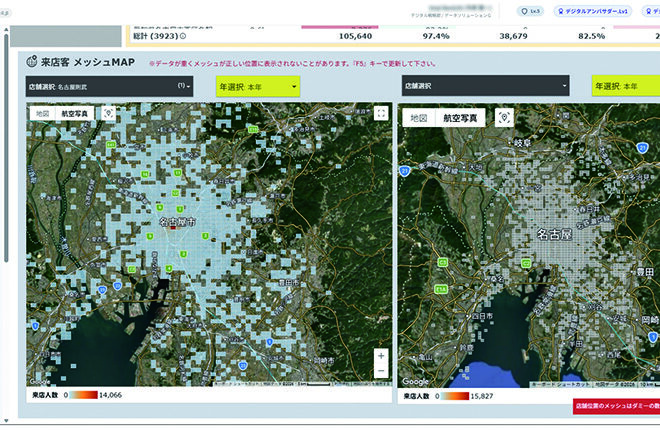660x430 pixels.
Task: Click the vertical scrollbar on left edge
Action: tap(7, 150)
